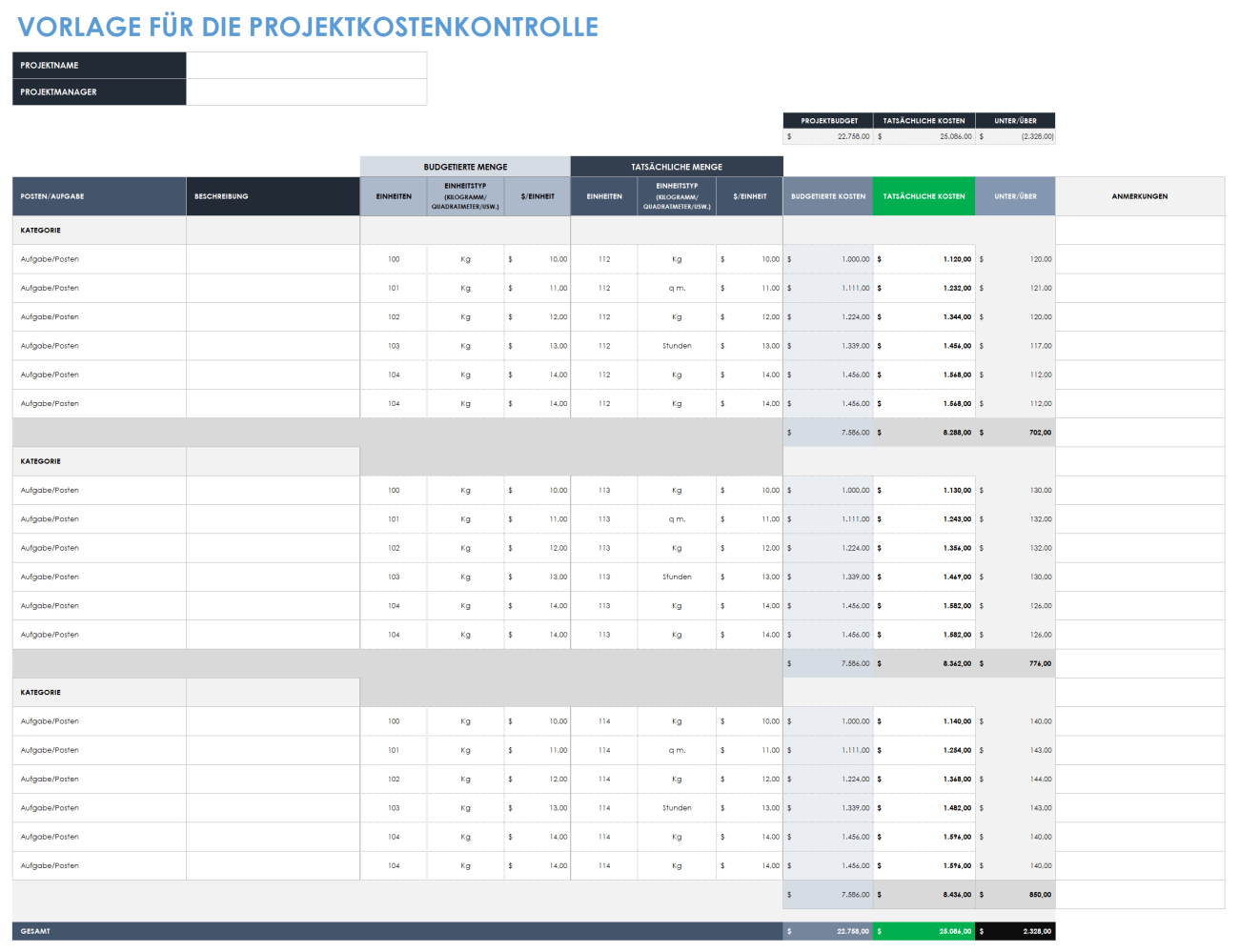The width and height of the screenshot is (1239, 952).
Task: Select the subtotal 8.288,00
Action: 924,433
